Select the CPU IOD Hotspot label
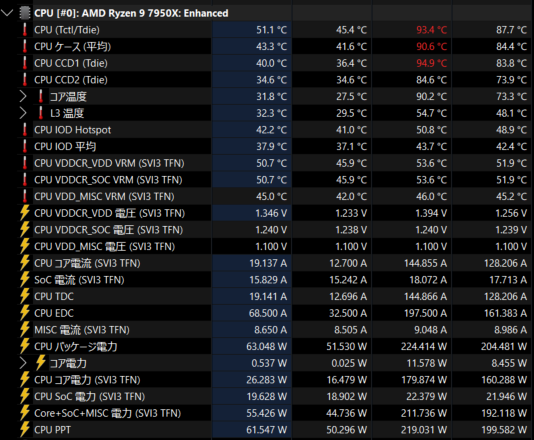The width and height of the screenshot is (534, 440). pyautogui.click(x=73, y=130)
